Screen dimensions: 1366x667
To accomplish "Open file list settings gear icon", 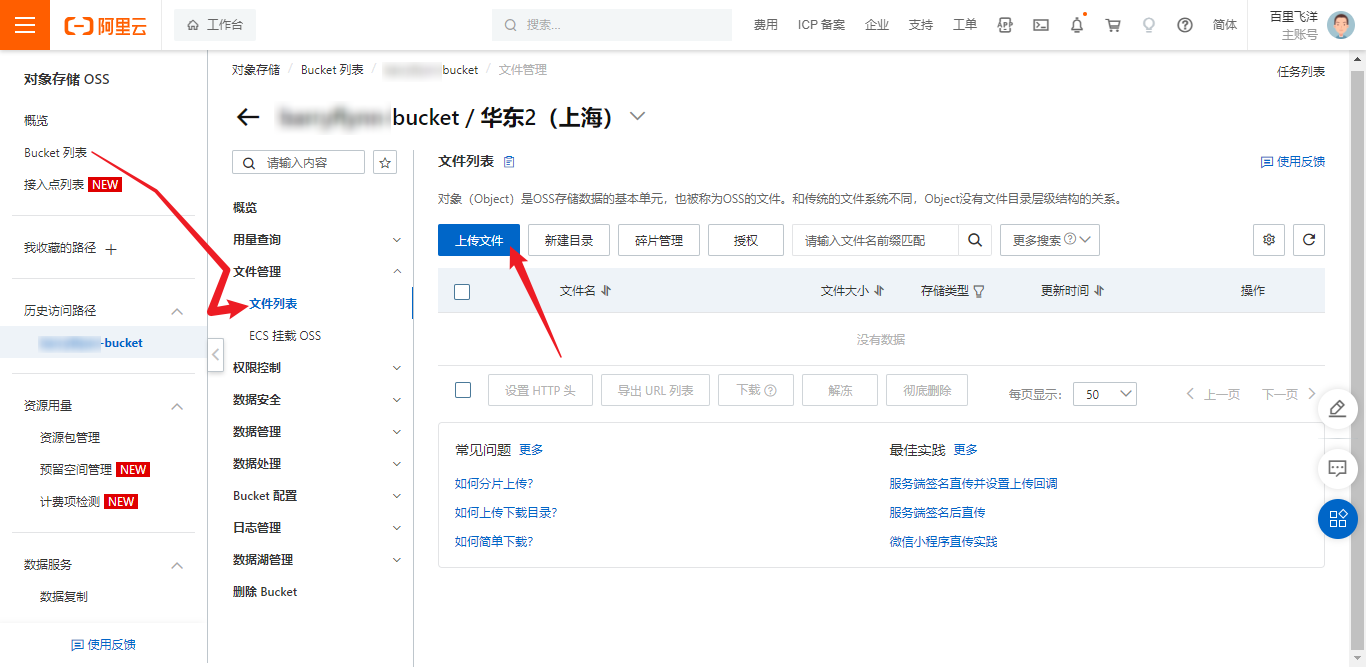I will tap(1269, 240).
